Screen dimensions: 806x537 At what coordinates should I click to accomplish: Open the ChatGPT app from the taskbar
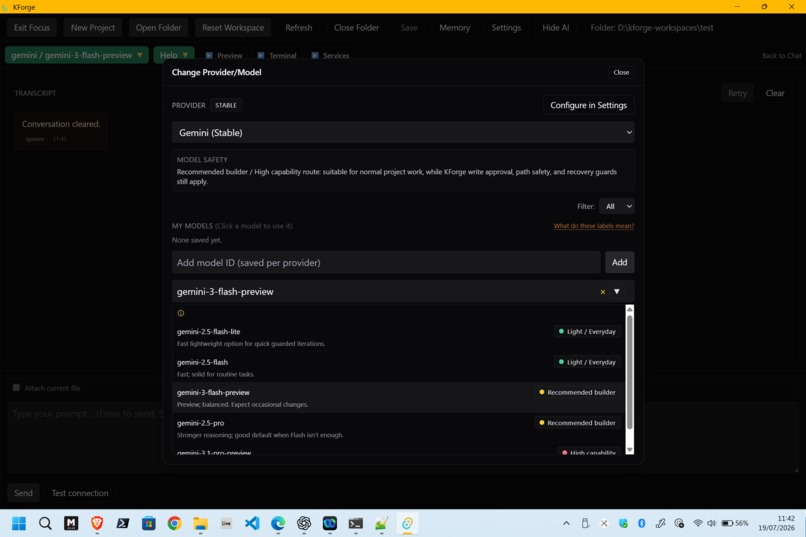(x=304, y=523)
